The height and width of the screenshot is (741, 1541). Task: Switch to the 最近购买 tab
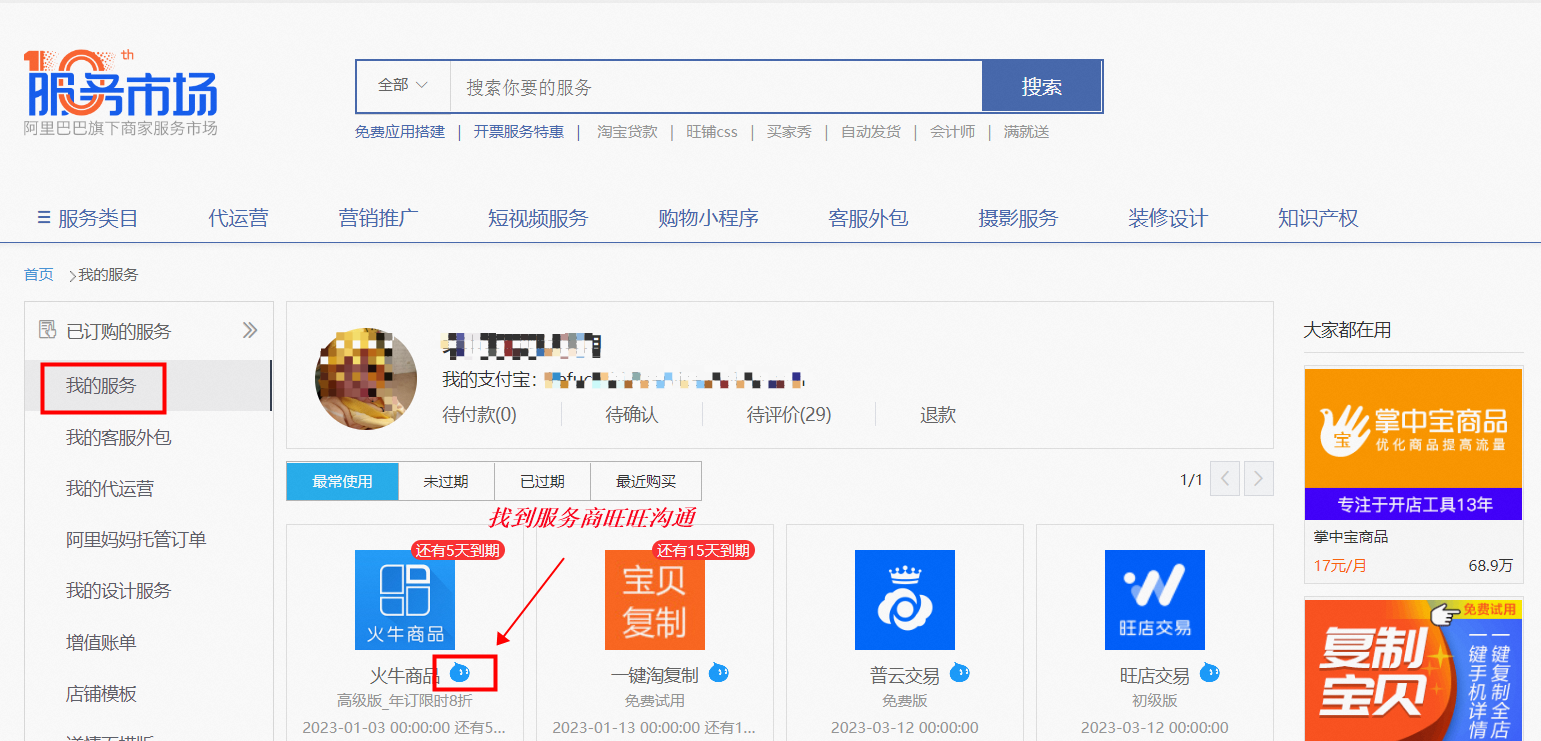[646, 481]
